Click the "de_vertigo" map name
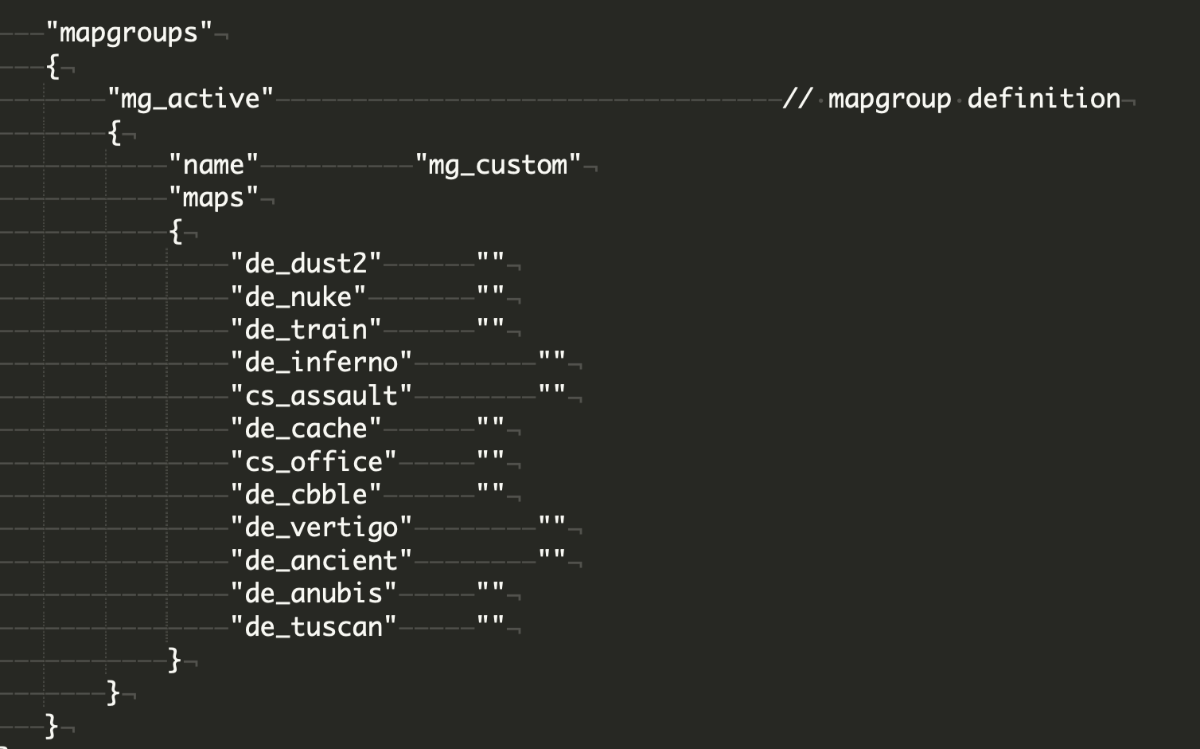This screenshot has width=1200, height=749. click(x=321, y=527)
